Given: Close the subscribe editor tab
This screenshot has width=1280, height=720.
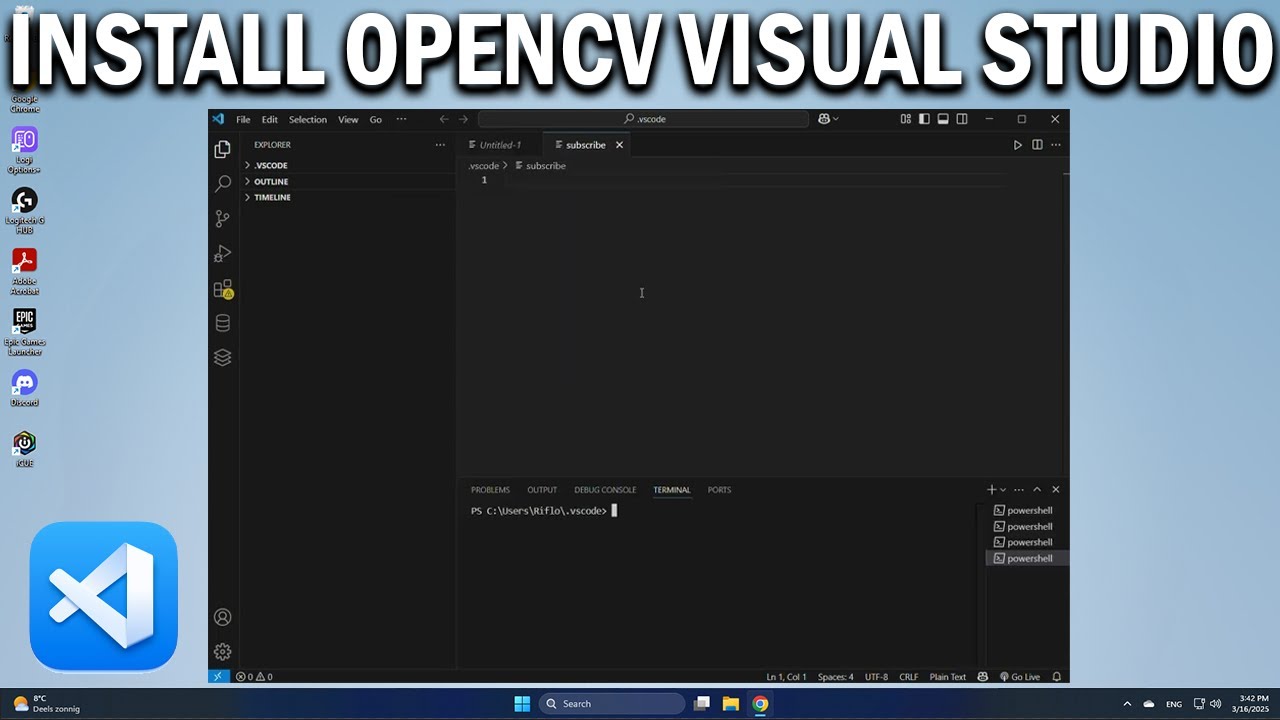Looking at the screenshot, I should coord(619,145).
